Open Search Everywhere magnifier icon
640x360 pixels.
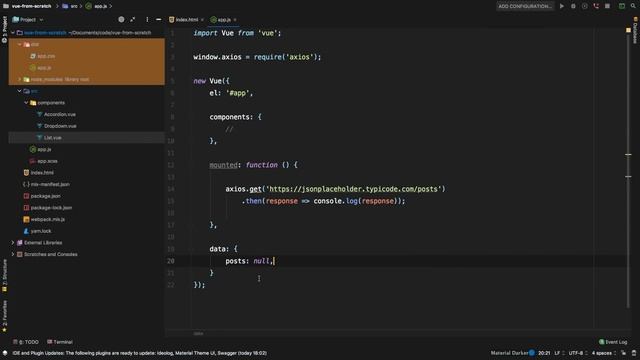tap(633, 6)
